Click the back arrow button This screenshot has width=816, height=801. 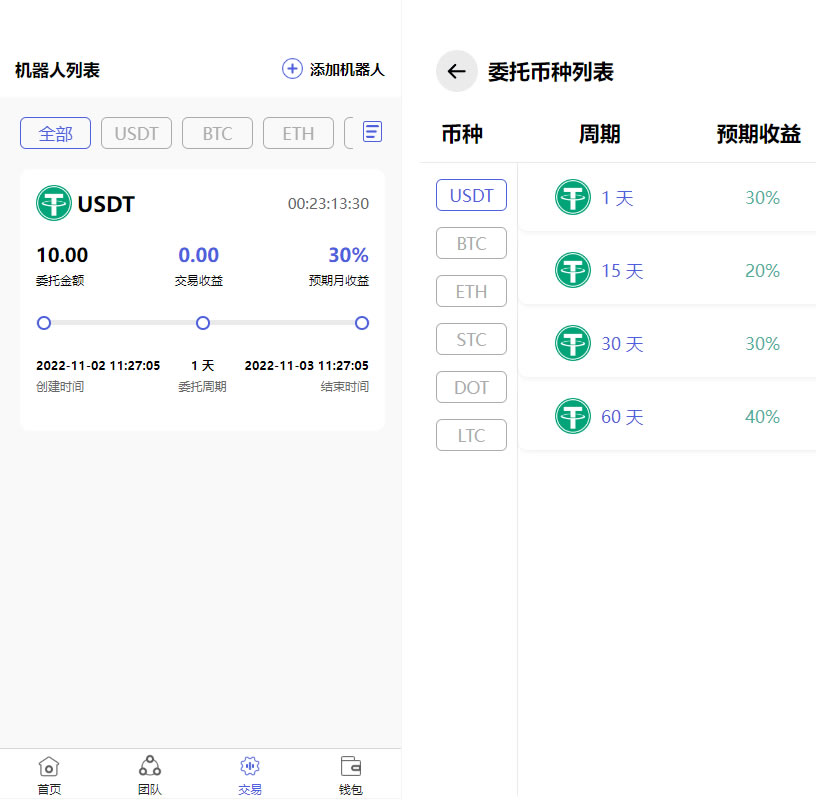click(457, 71)
